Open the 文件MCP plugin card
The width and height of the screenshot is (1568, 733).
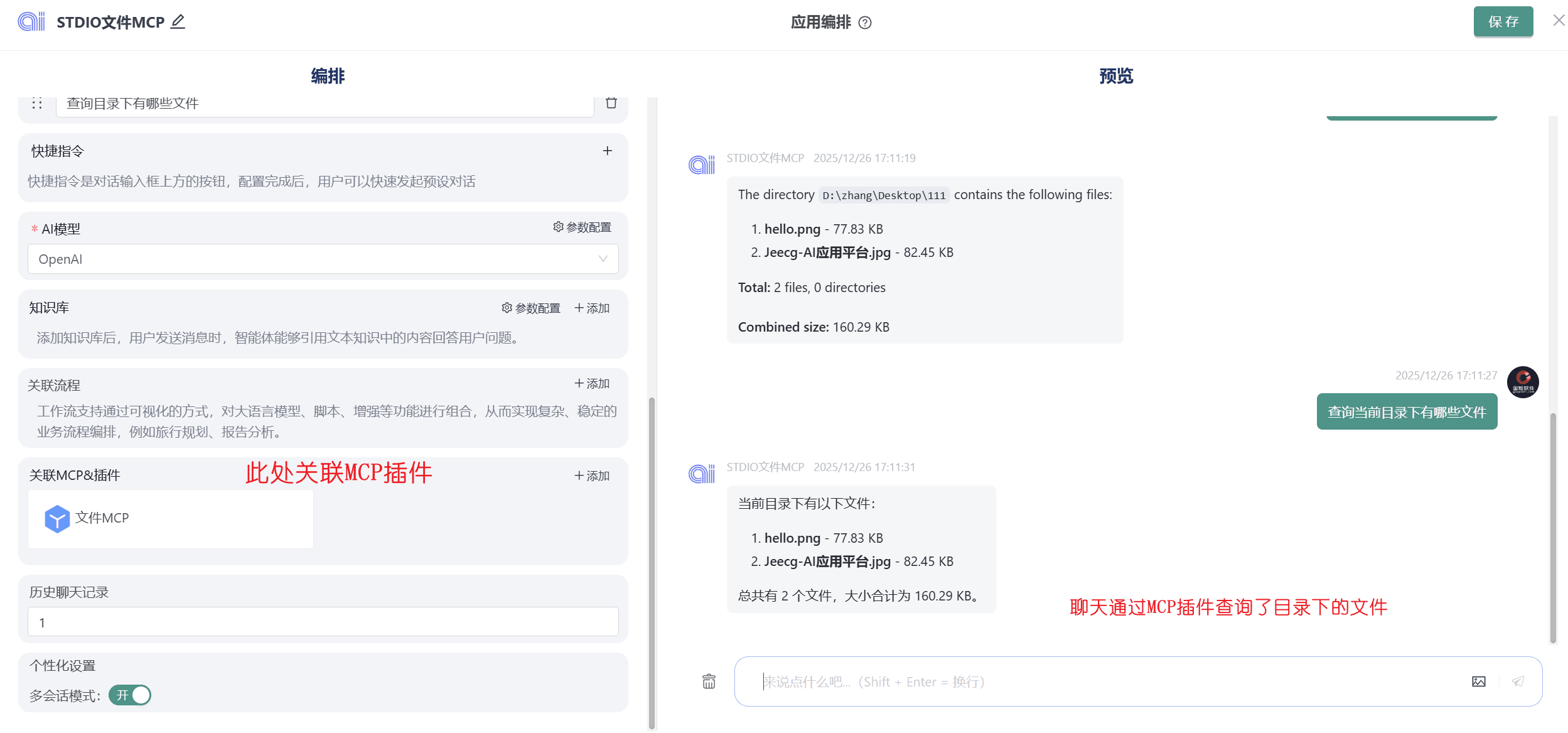tap(170, 518)
